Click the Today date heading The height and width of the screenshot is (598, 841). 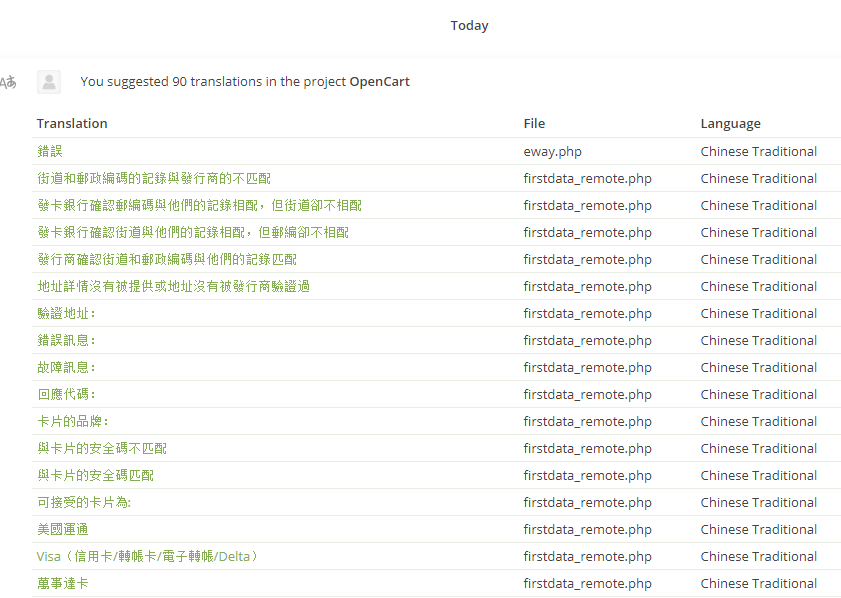pos(469,26)
